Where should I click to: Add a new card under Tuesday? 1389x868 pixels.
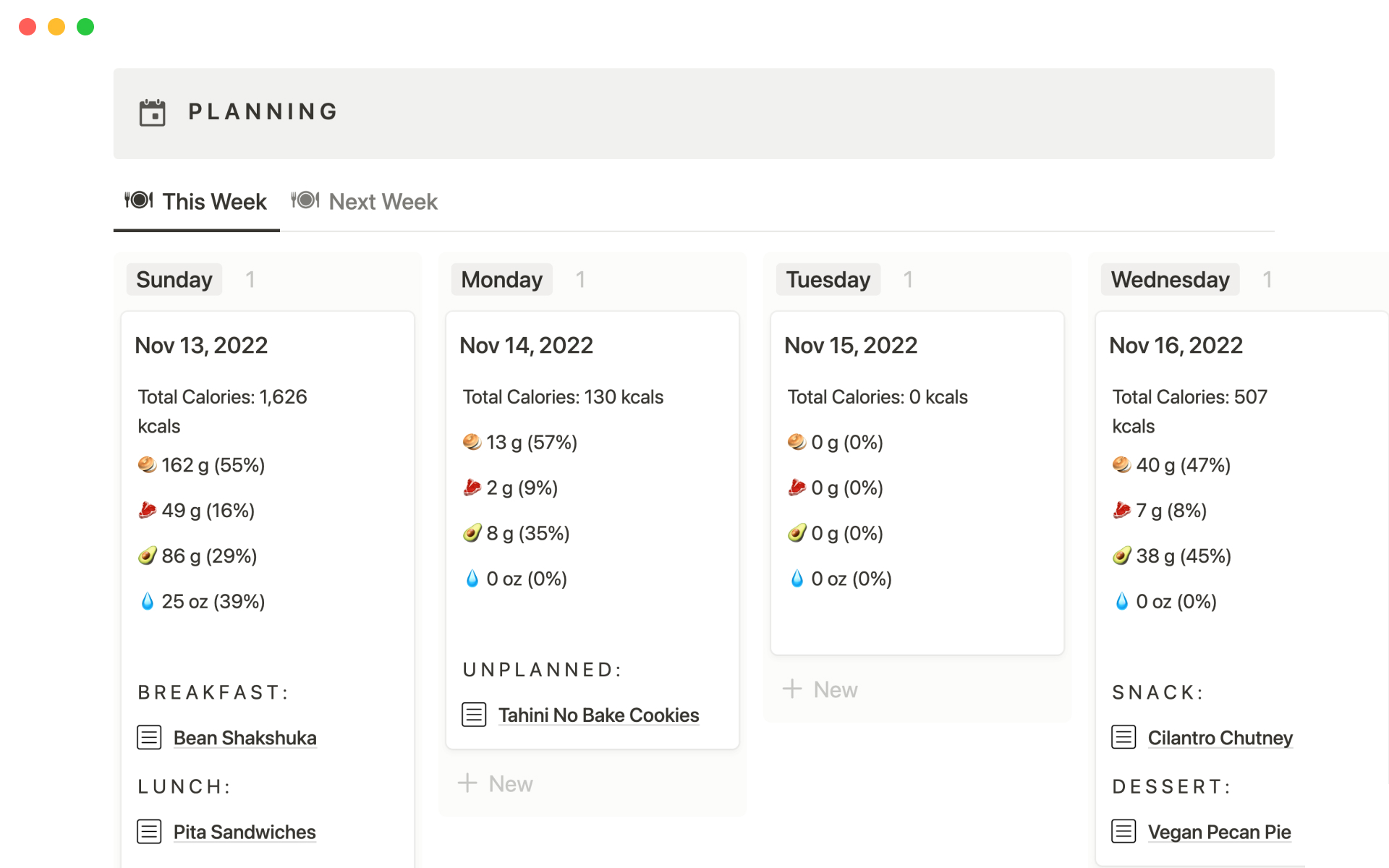(821, 689)
